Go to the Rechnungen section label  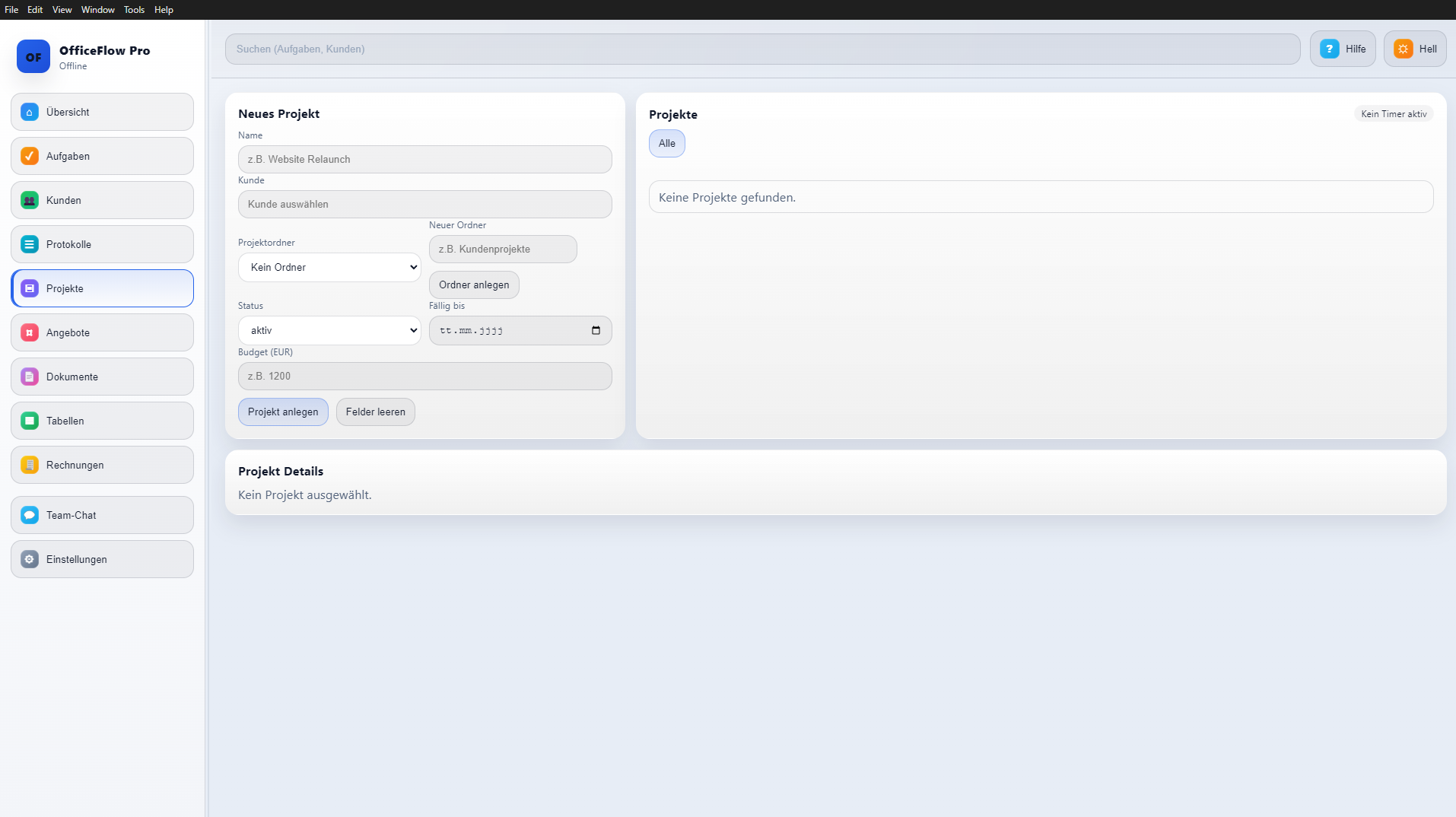[75, 465]
